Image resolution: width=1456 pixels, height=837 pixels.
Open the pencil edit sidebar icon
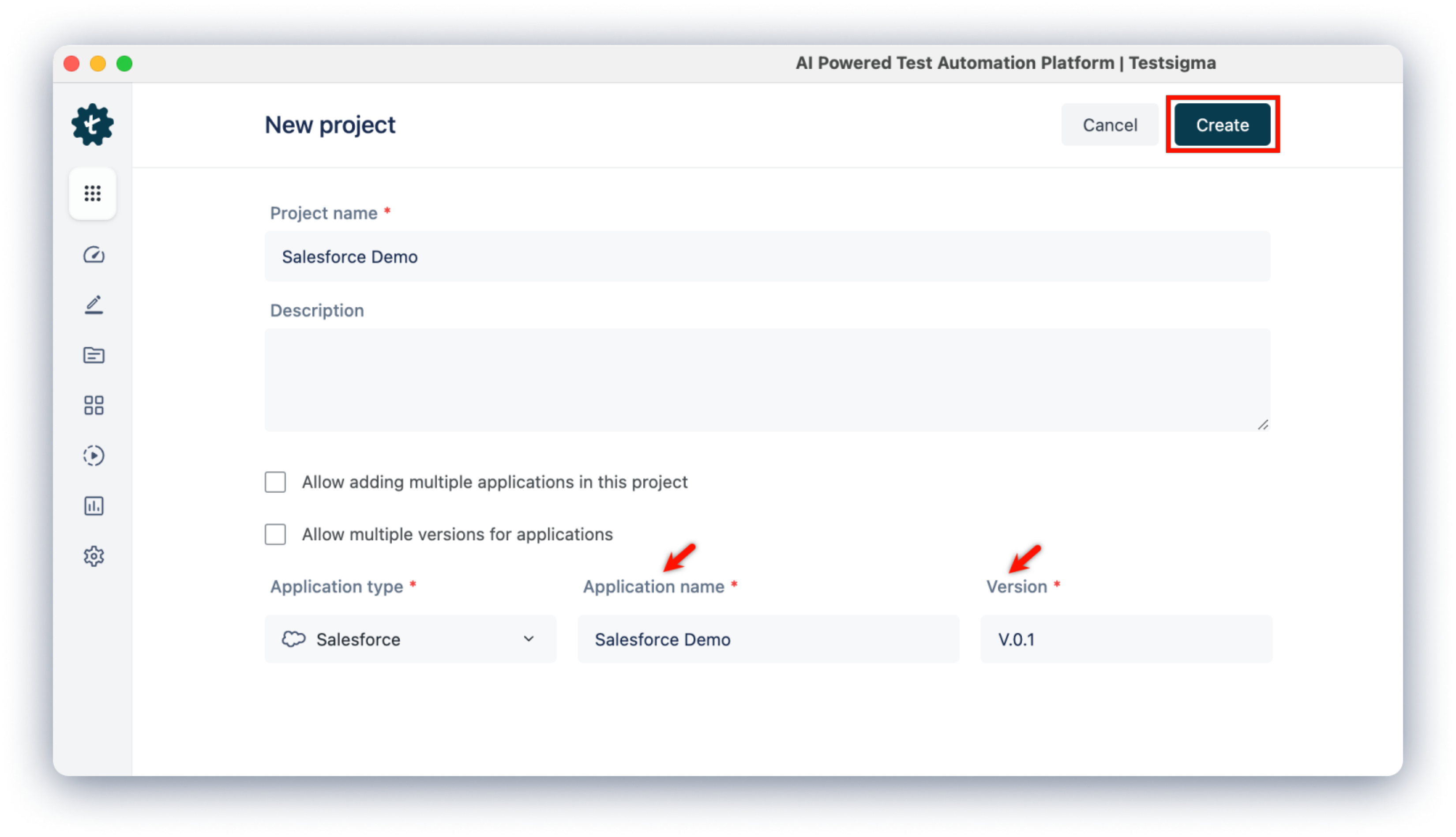[x=94, y=305]
